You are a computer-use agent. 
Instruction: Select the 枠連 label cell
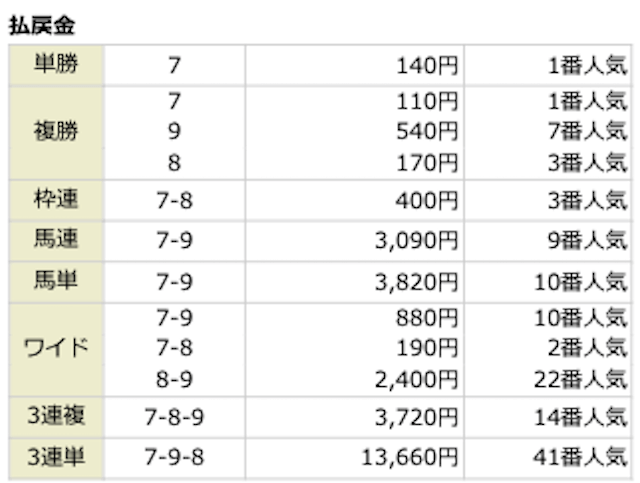click(x=54, y=199)
